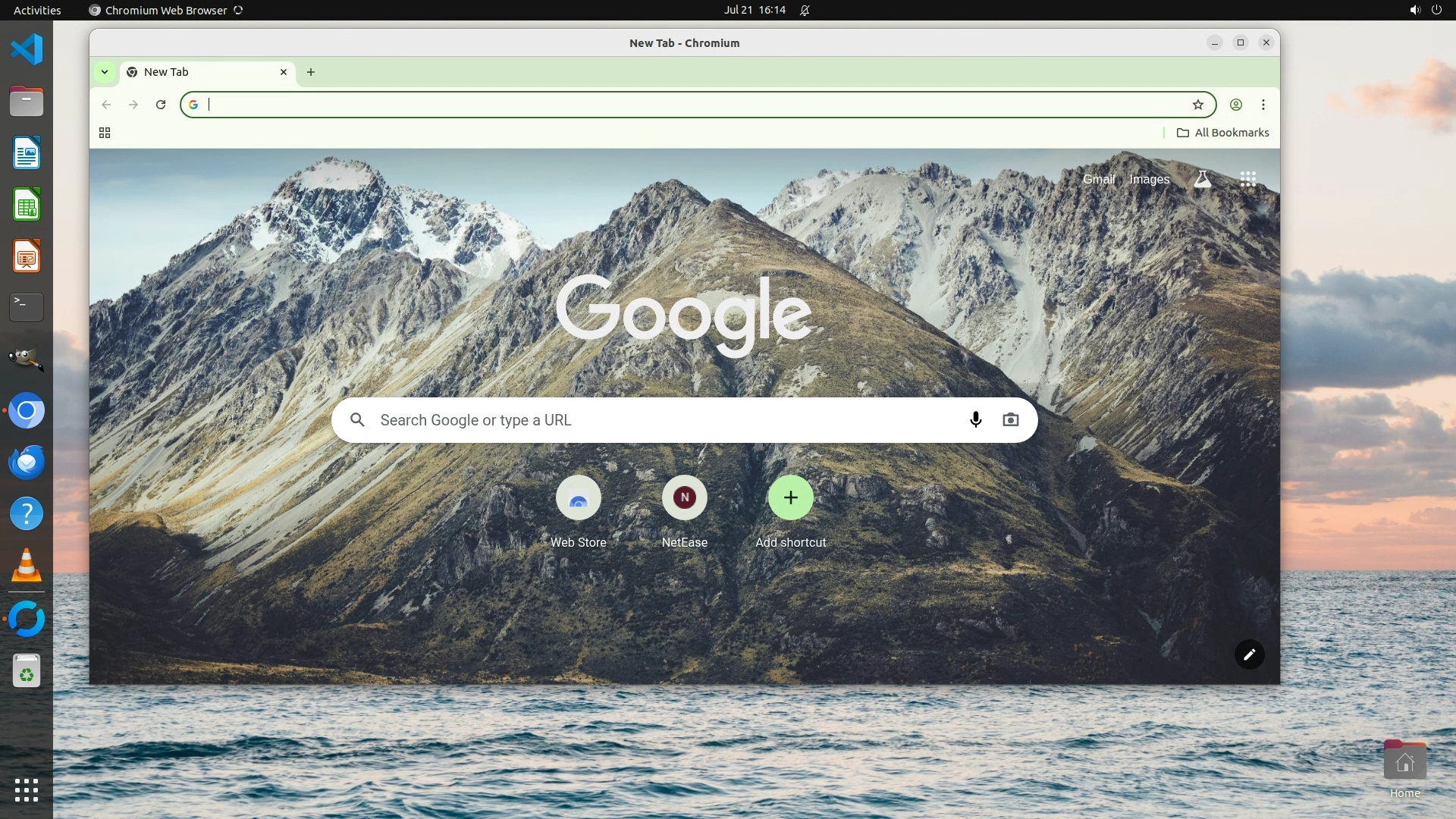Click the voice search microphone icon

tap(975, 420)
